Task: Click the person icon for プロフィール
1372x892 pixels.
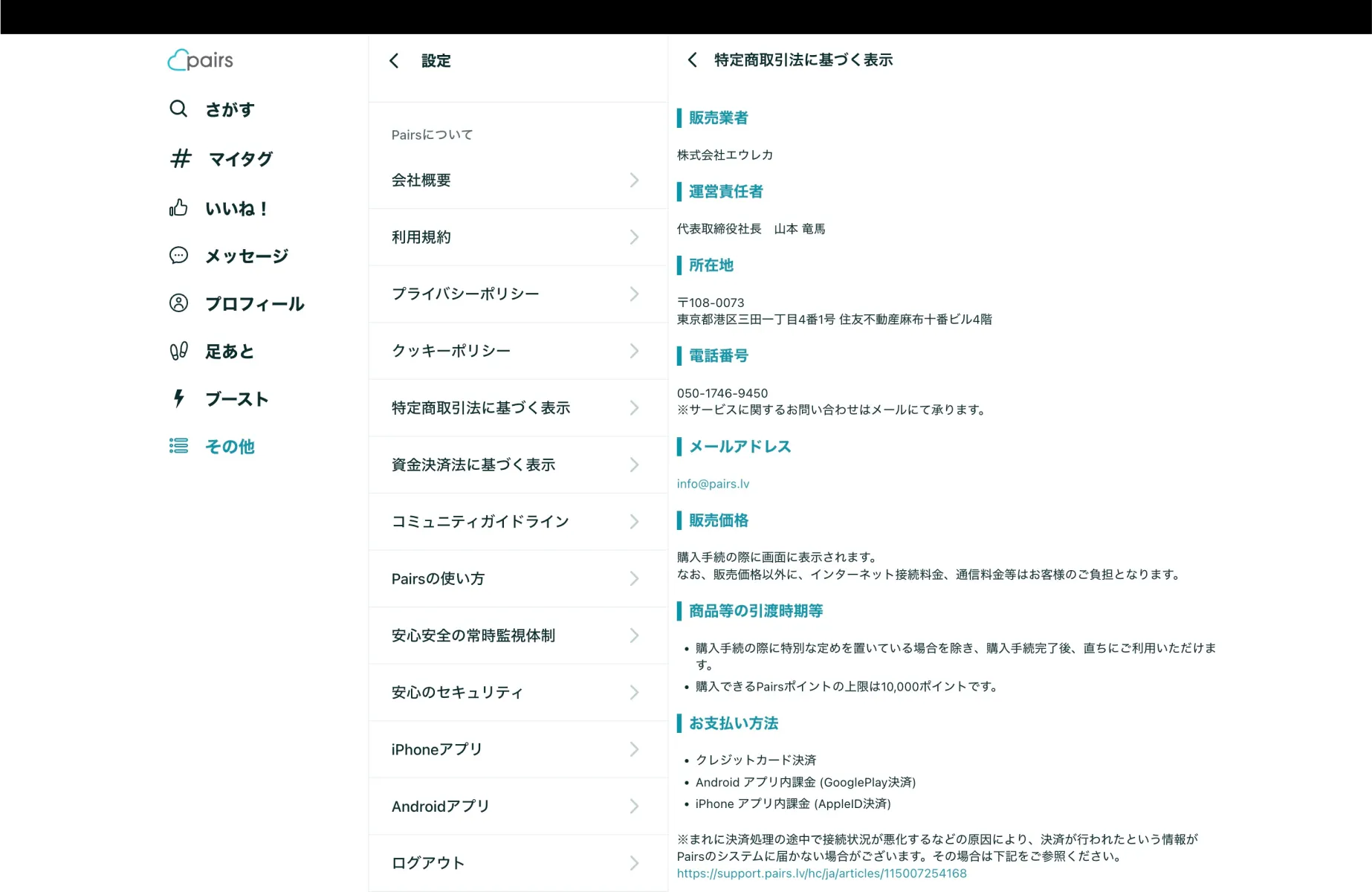Action: coord(178,303)
